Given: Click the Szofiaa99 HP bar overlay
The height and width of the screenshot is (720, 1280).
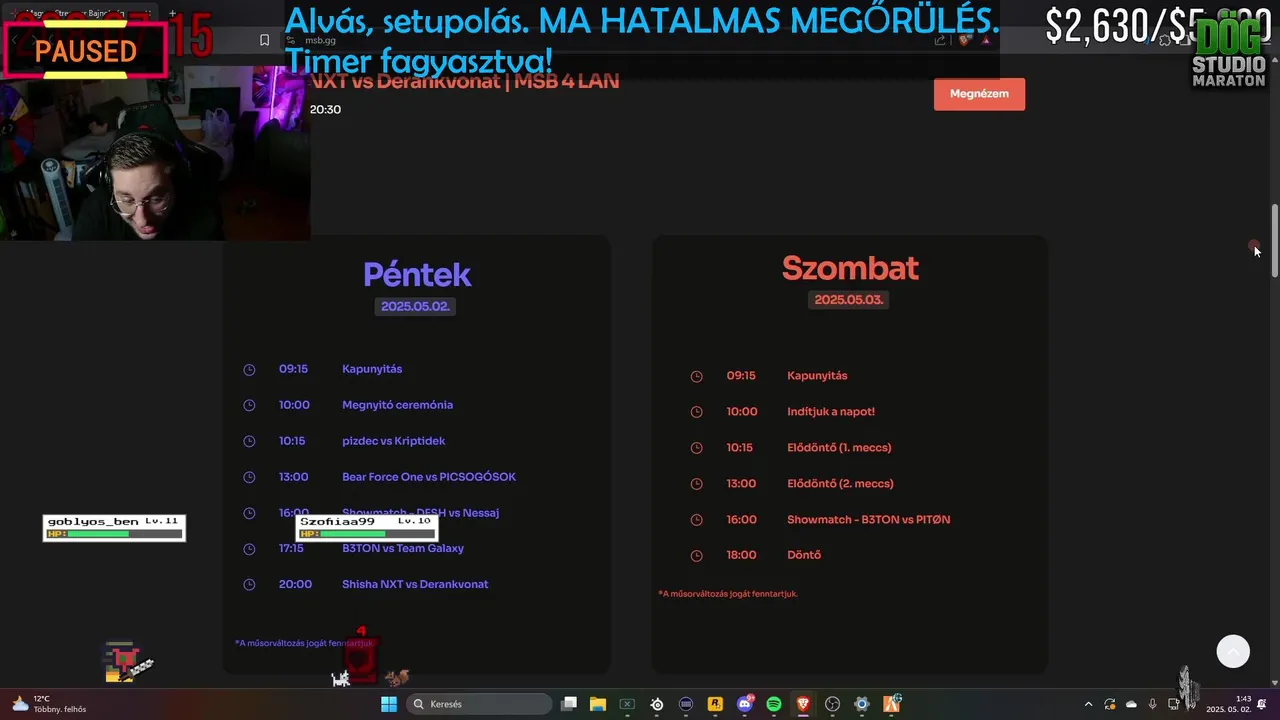Looking at the screenshot, I should 367,527.
